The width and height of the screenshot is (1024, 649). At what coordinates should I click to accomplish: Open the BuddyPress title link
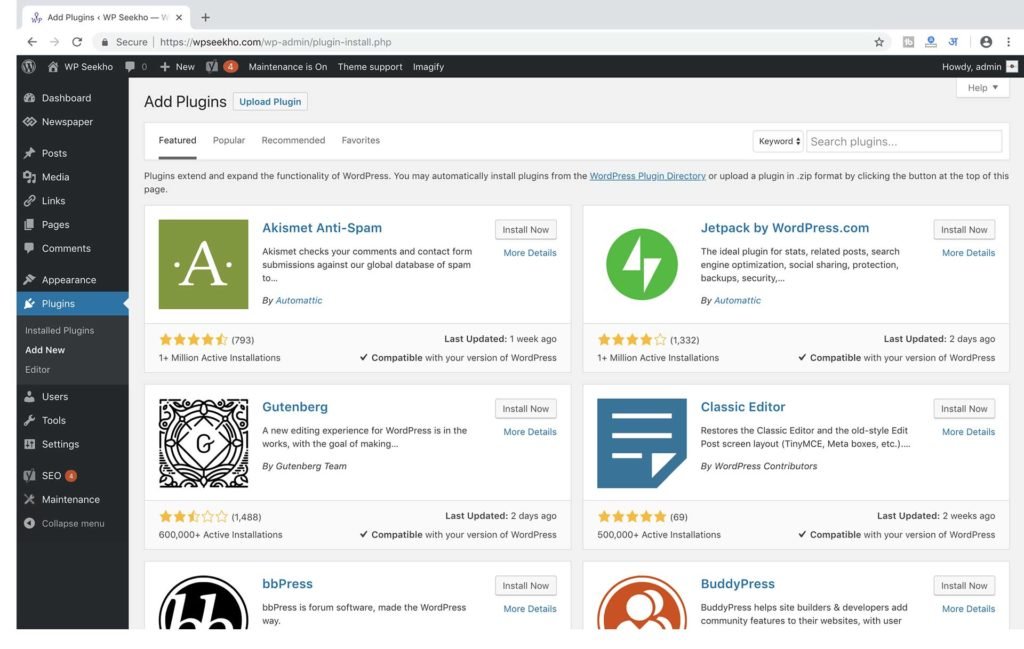(737, 584)
